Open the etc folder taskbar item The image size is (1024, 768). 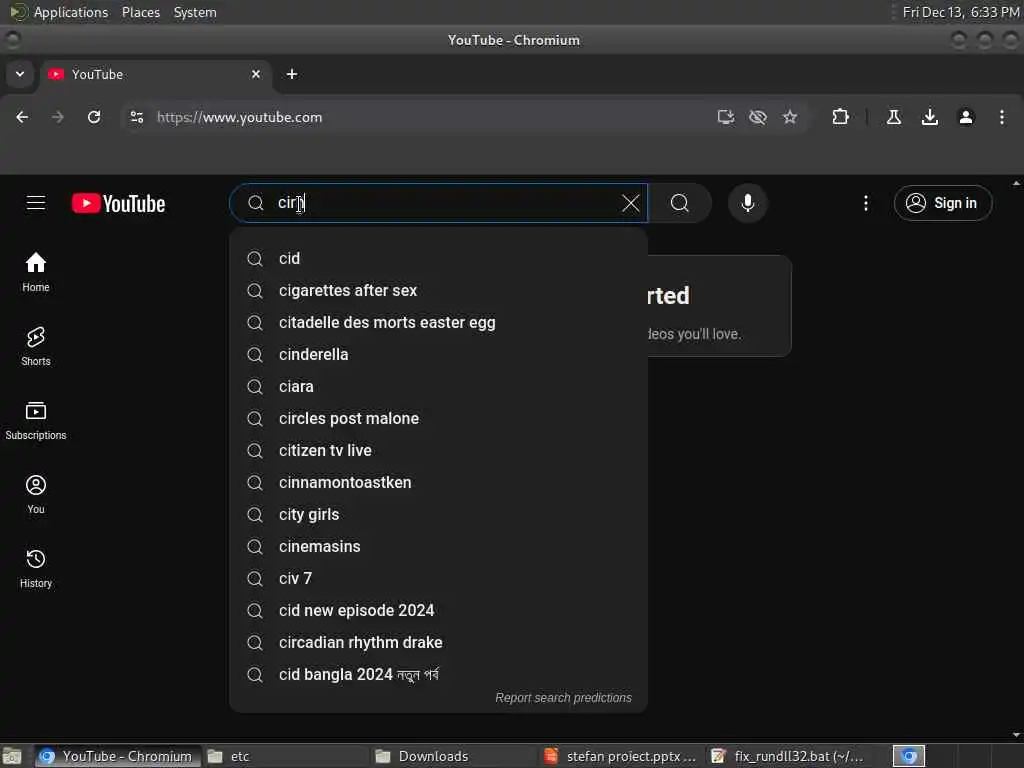(x=285, y=756)
